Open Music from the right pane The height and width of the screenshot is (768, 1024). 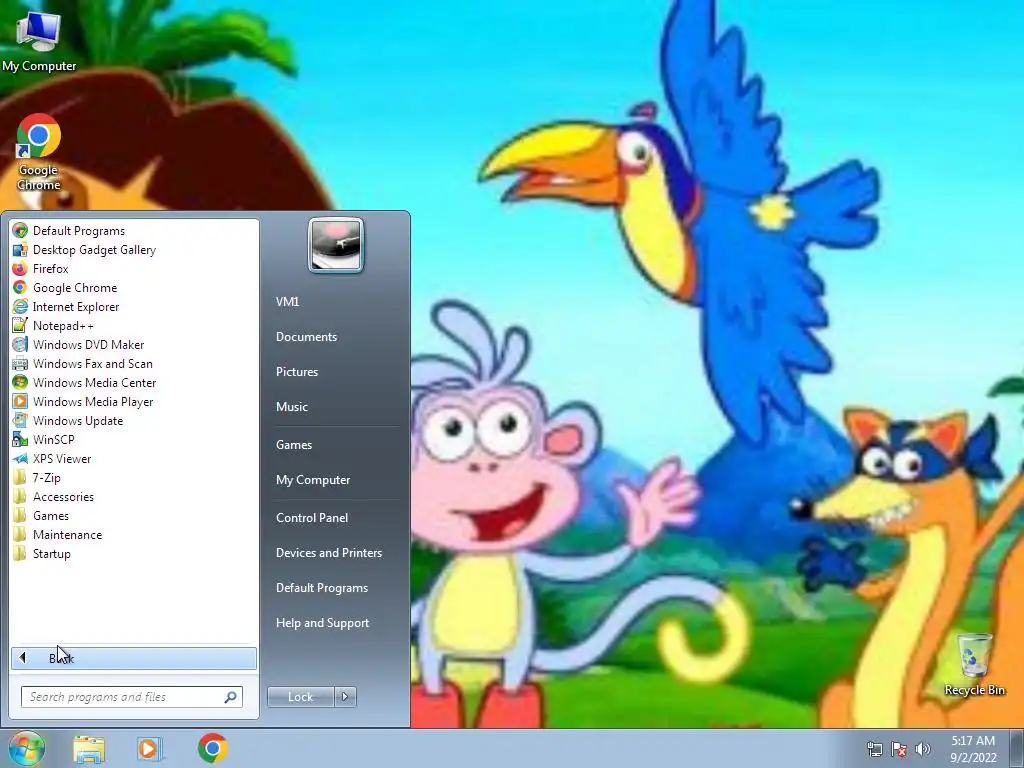[292, 406]
